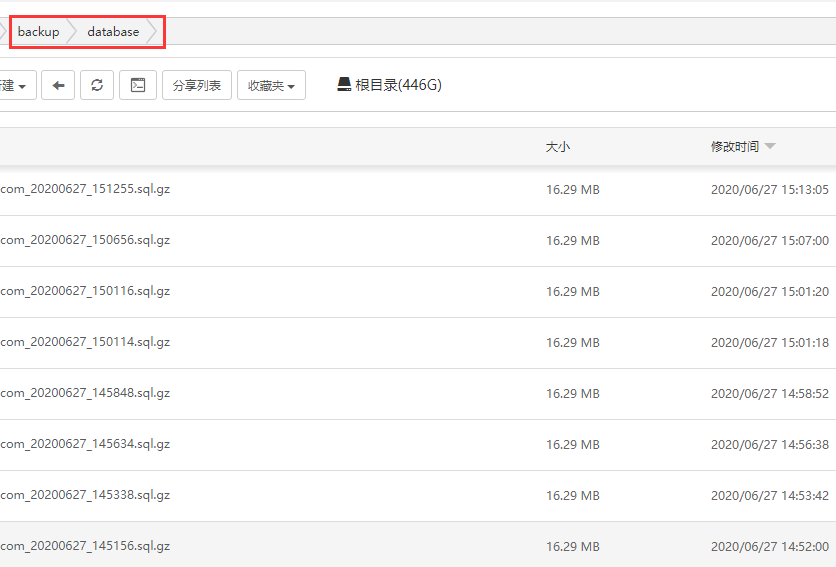Click the root directory disk icon

(x=344, y=84)
